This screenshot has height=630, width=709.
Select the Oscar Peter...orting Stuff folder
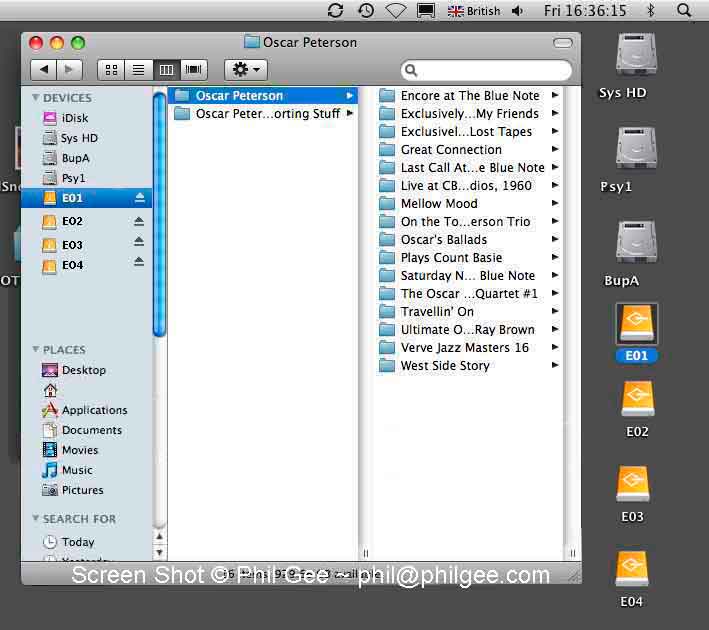[x=263, y=114]
